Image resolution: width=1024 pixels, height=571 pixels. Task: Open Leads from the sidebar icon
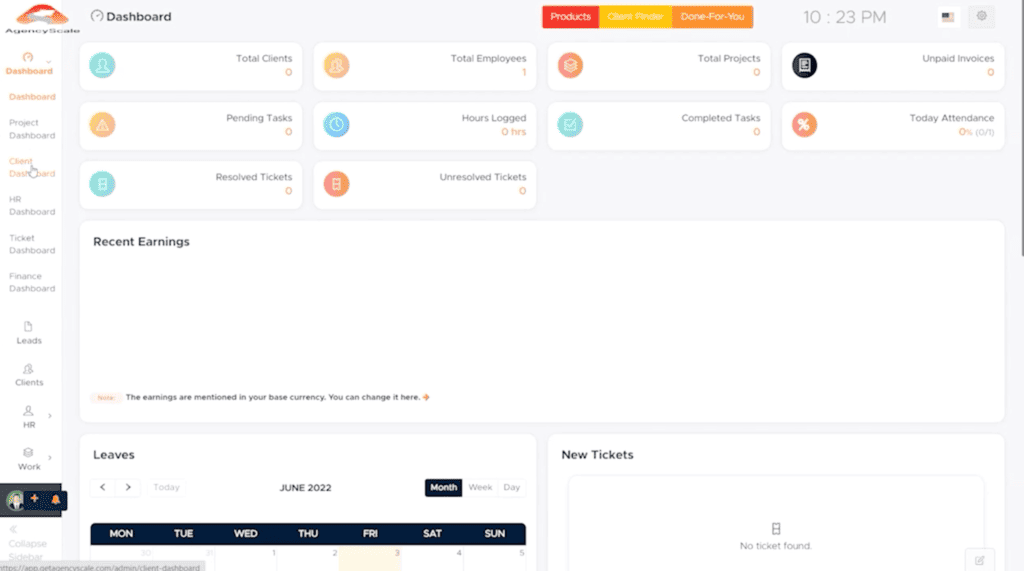tap(28, 327)
